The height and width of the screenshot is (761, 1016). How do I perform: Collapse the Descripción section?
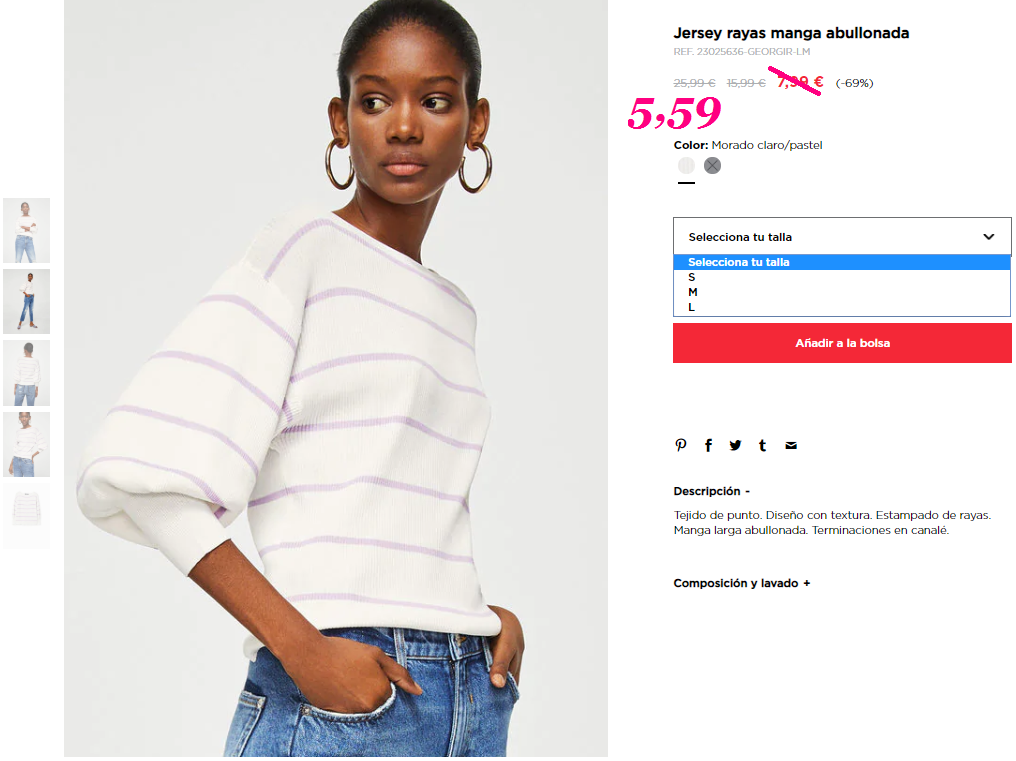point(711,491)
